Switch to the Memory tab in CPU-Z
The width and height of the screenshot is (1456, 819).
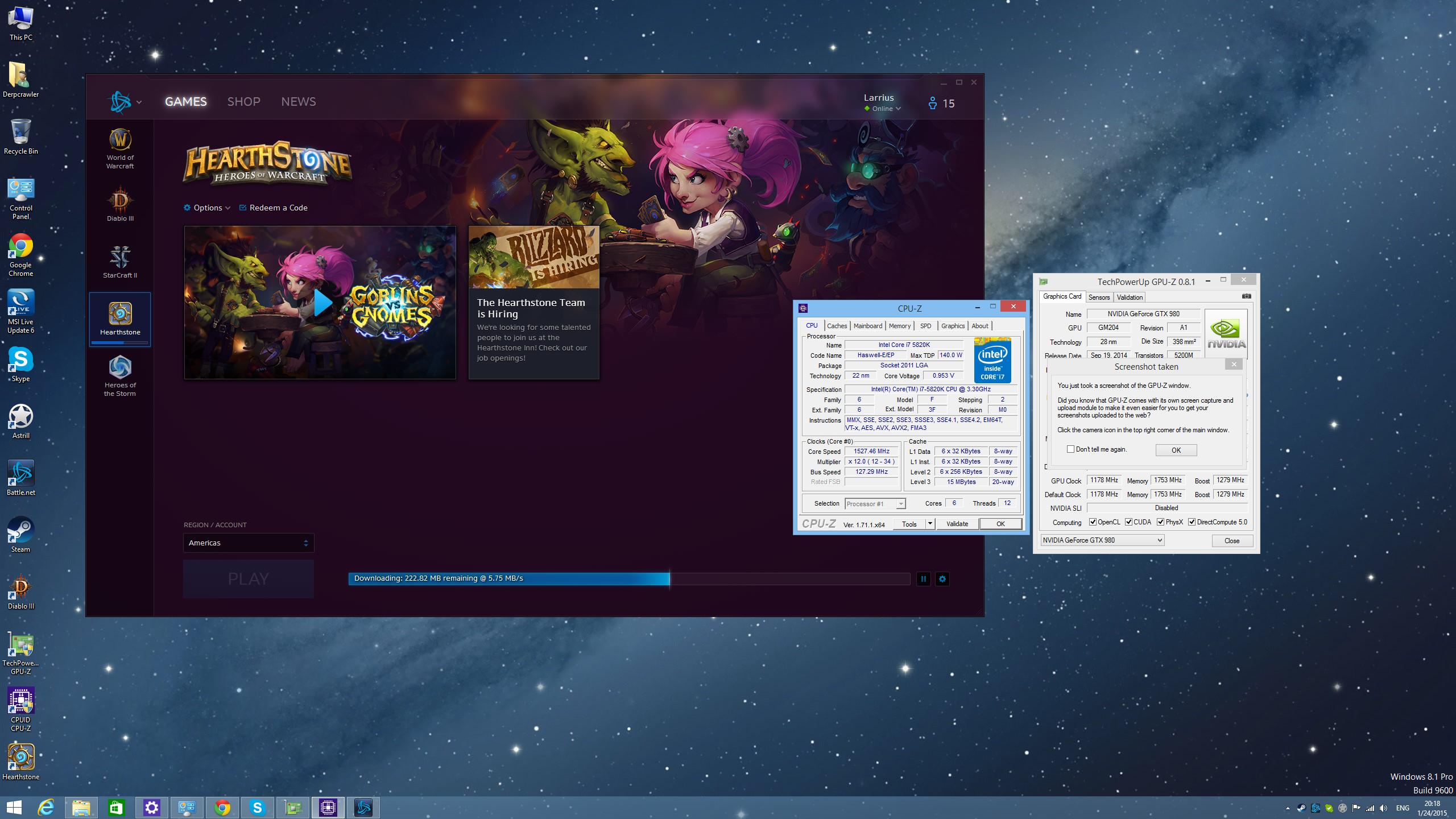point(900,326)
